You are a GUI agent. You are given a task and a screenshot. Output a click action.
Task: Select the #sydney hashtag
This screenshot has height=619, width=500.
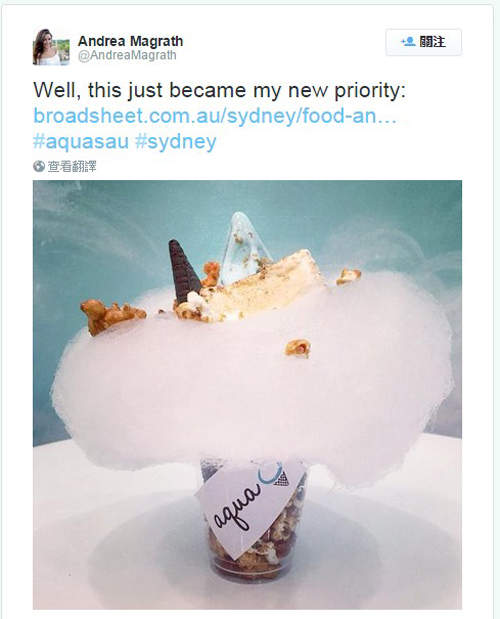click(x=176, y=142)
